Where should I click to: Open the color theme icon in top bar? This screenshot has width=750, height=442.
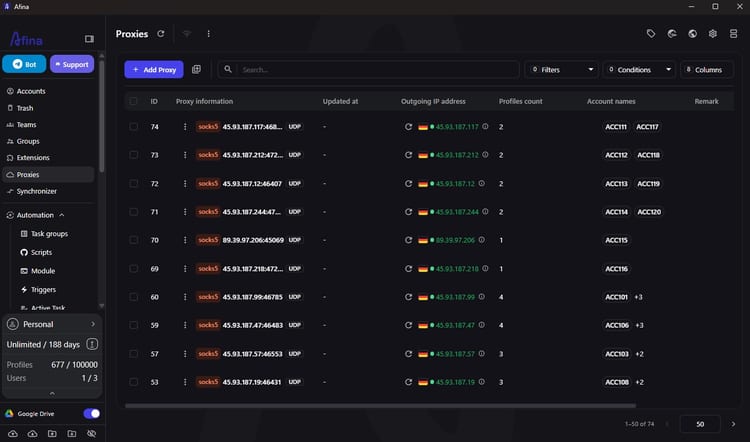(672, 33)
